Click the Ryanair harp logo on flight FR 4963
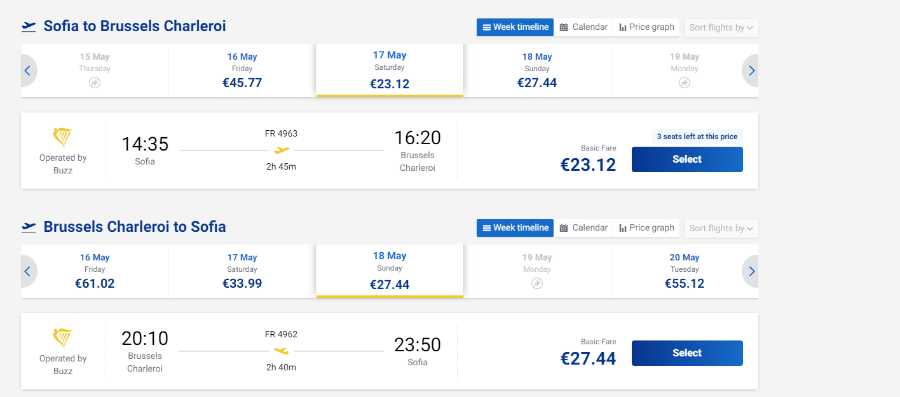This screenshot has height=397, width=900. (x=63, y=137)
